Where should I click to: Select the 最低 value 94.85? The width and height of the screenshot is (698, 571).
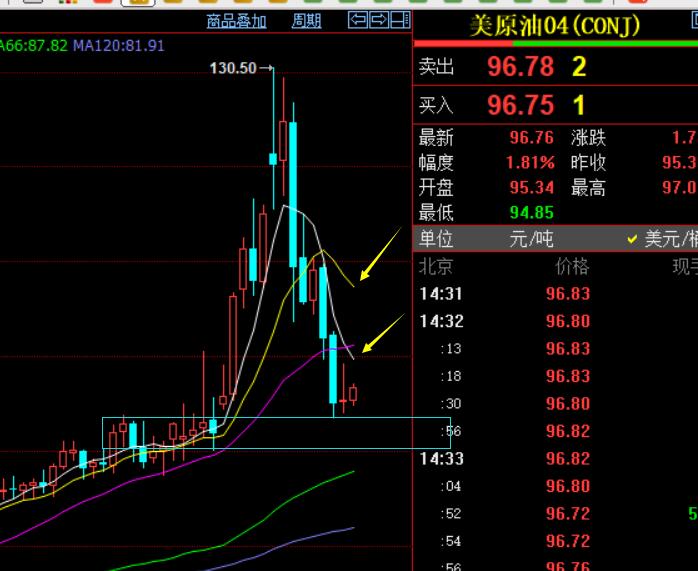pos(532,213)
